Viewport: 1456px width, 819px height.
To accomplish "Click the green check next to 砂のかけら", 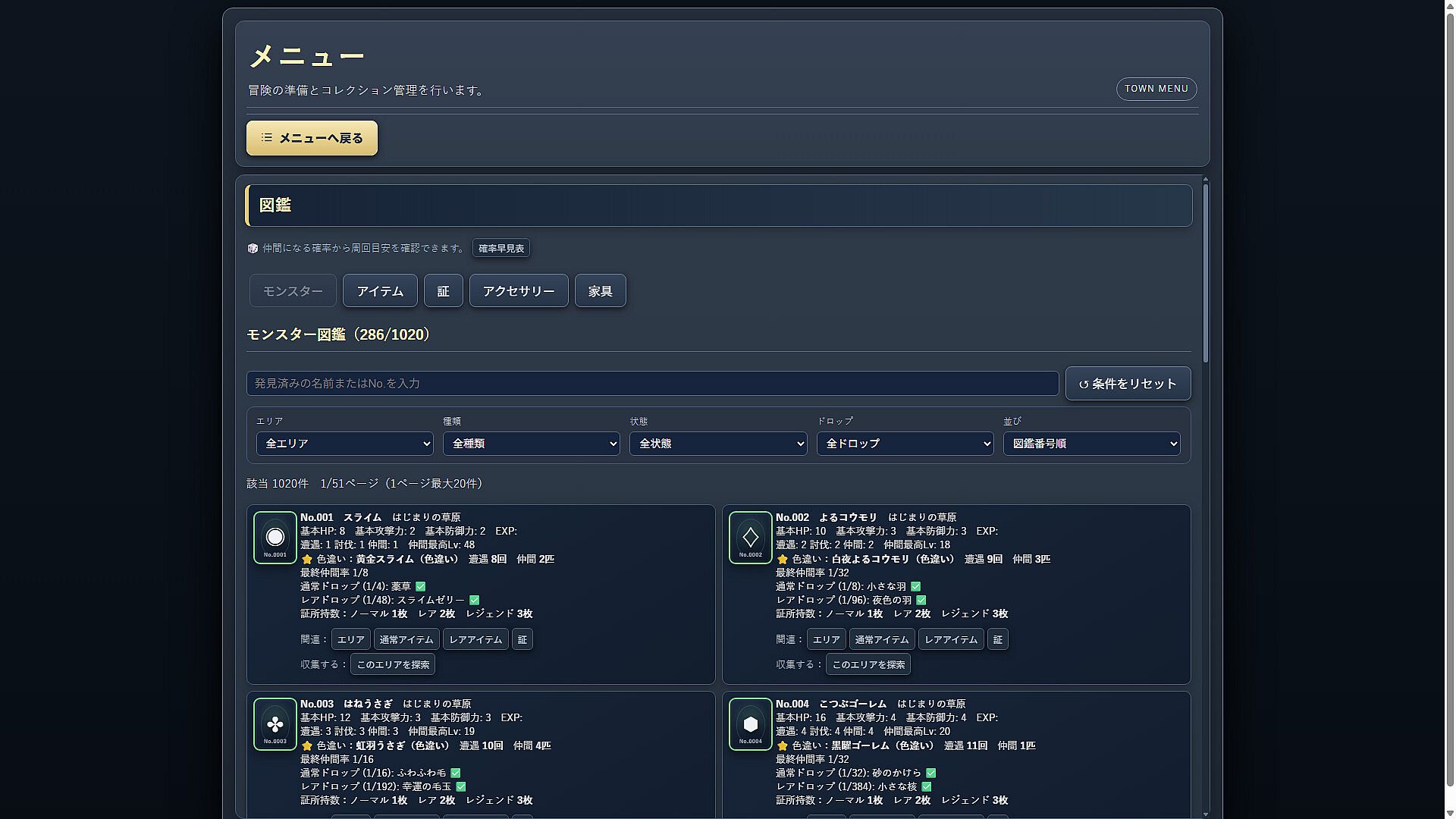I will tap(931, 773).
